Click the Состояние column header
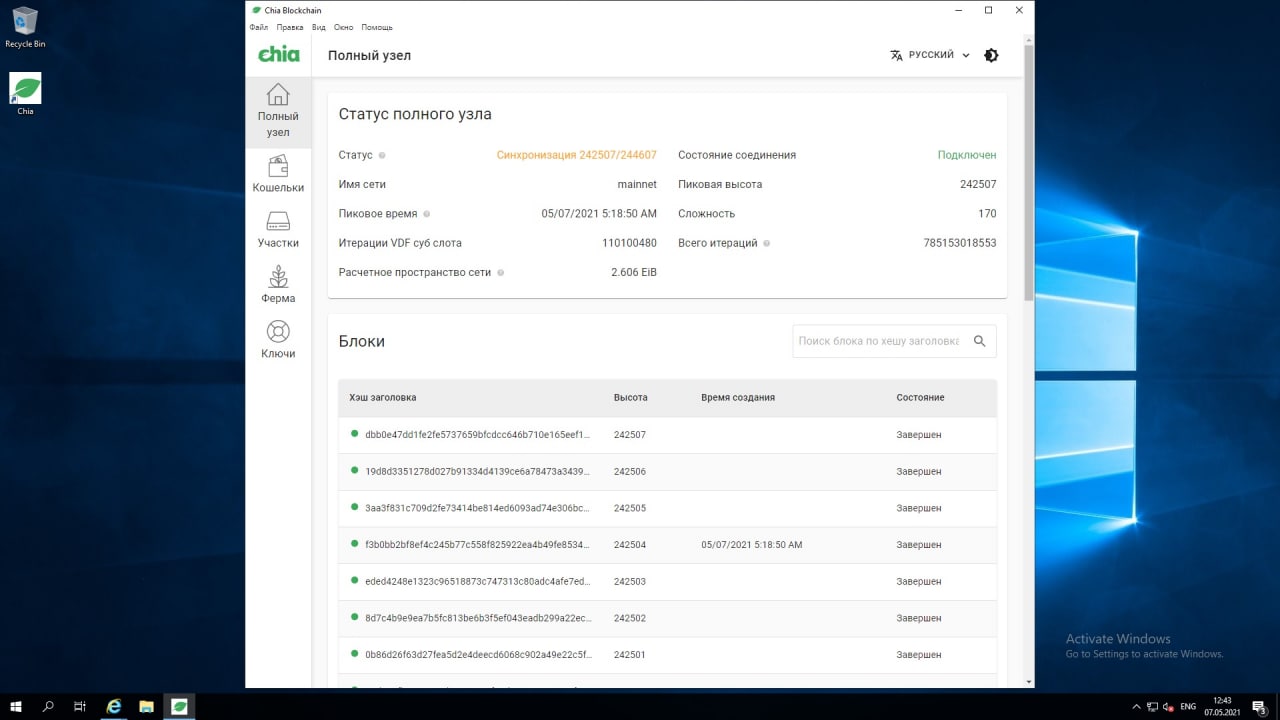The width and height of the screenshot is (1280, 720). pos(920,398)
